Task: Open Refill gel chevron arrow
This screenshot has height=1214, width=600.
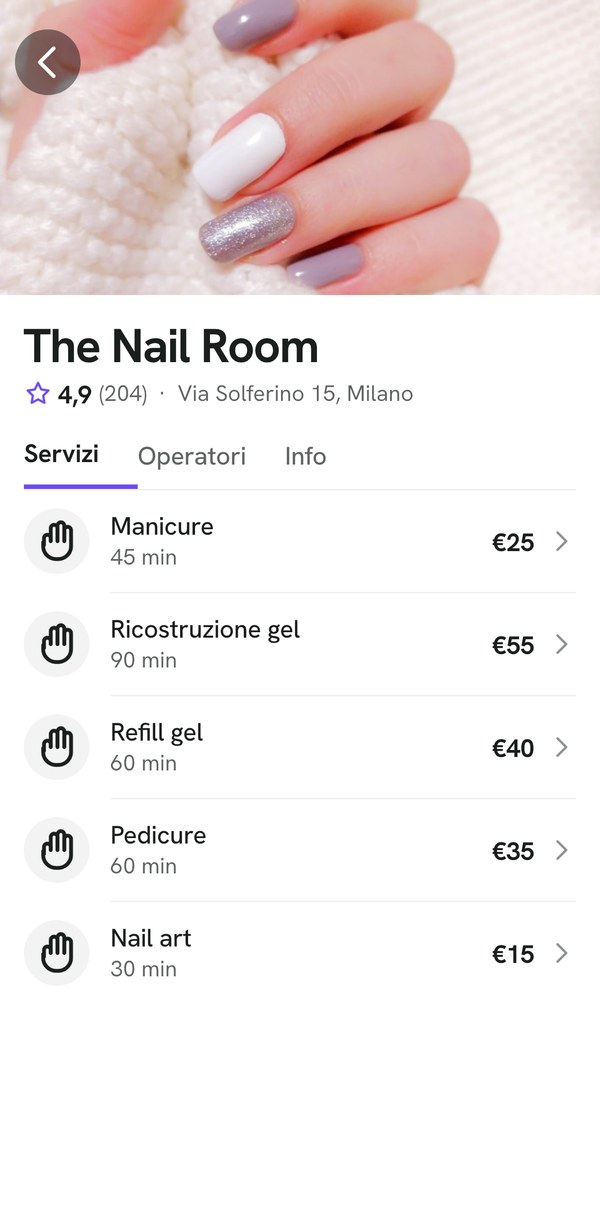Action: click(562, 748)
